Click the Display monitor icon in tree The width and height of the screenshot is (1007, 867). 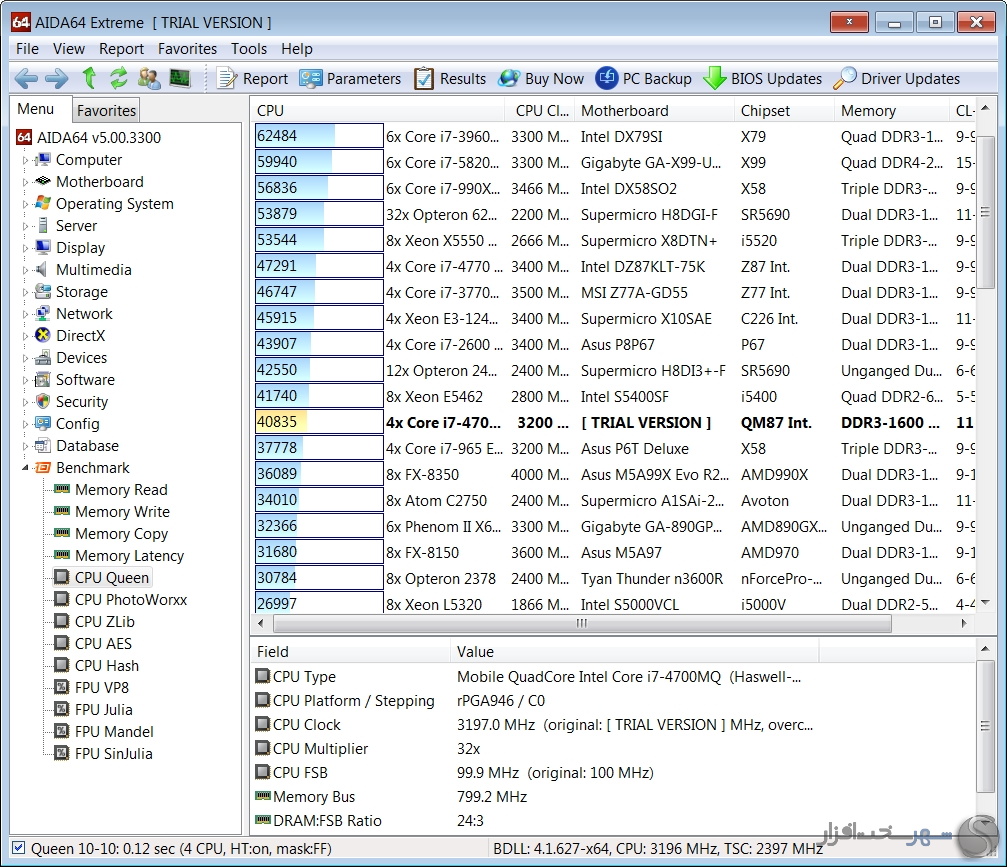42,247
